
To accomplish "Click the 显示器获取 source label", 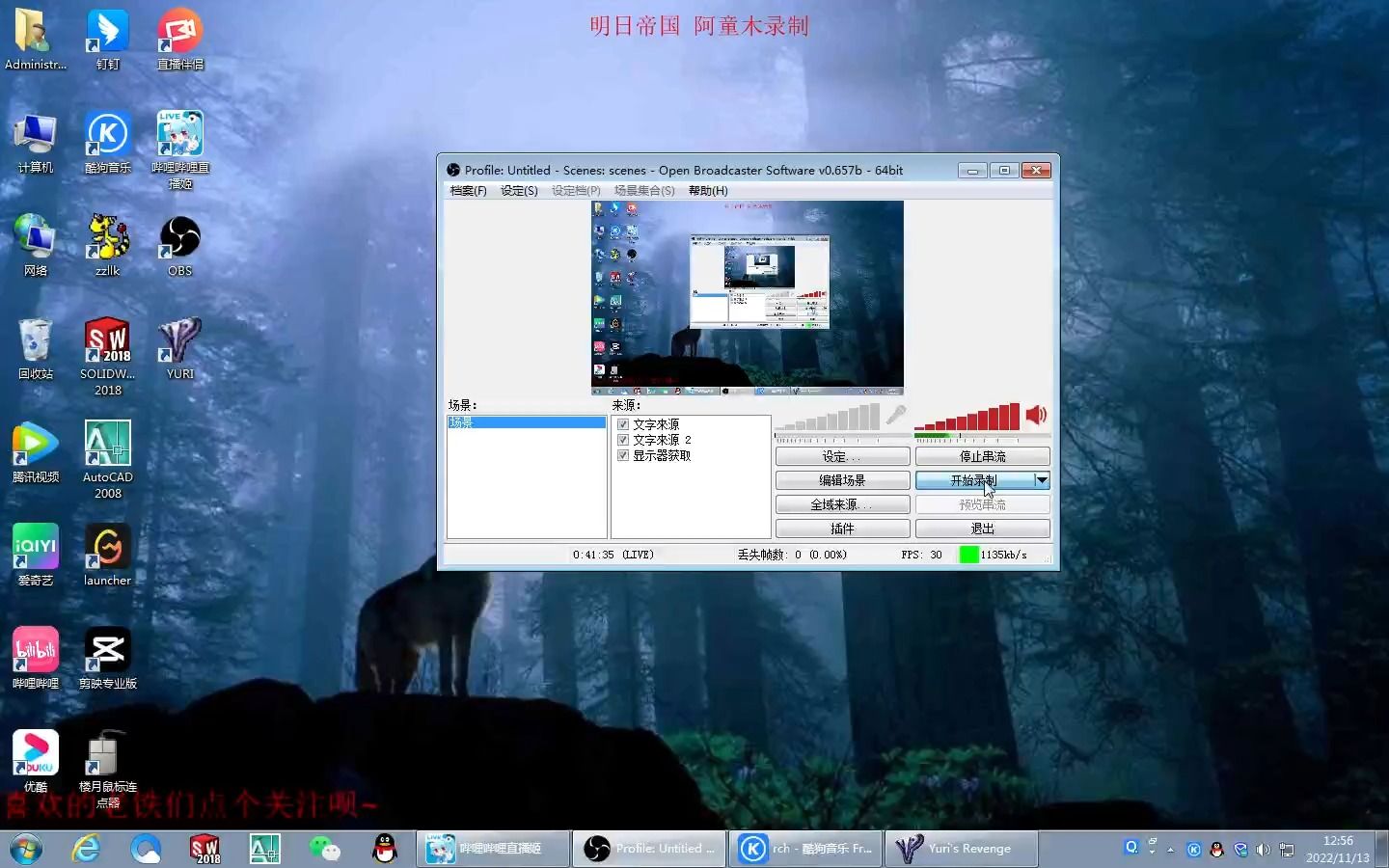I will click(662, 455).
